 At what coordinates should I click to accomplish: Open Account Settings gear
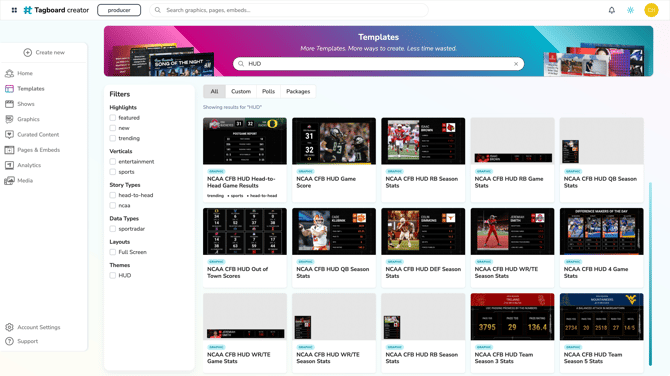point(9,327)
